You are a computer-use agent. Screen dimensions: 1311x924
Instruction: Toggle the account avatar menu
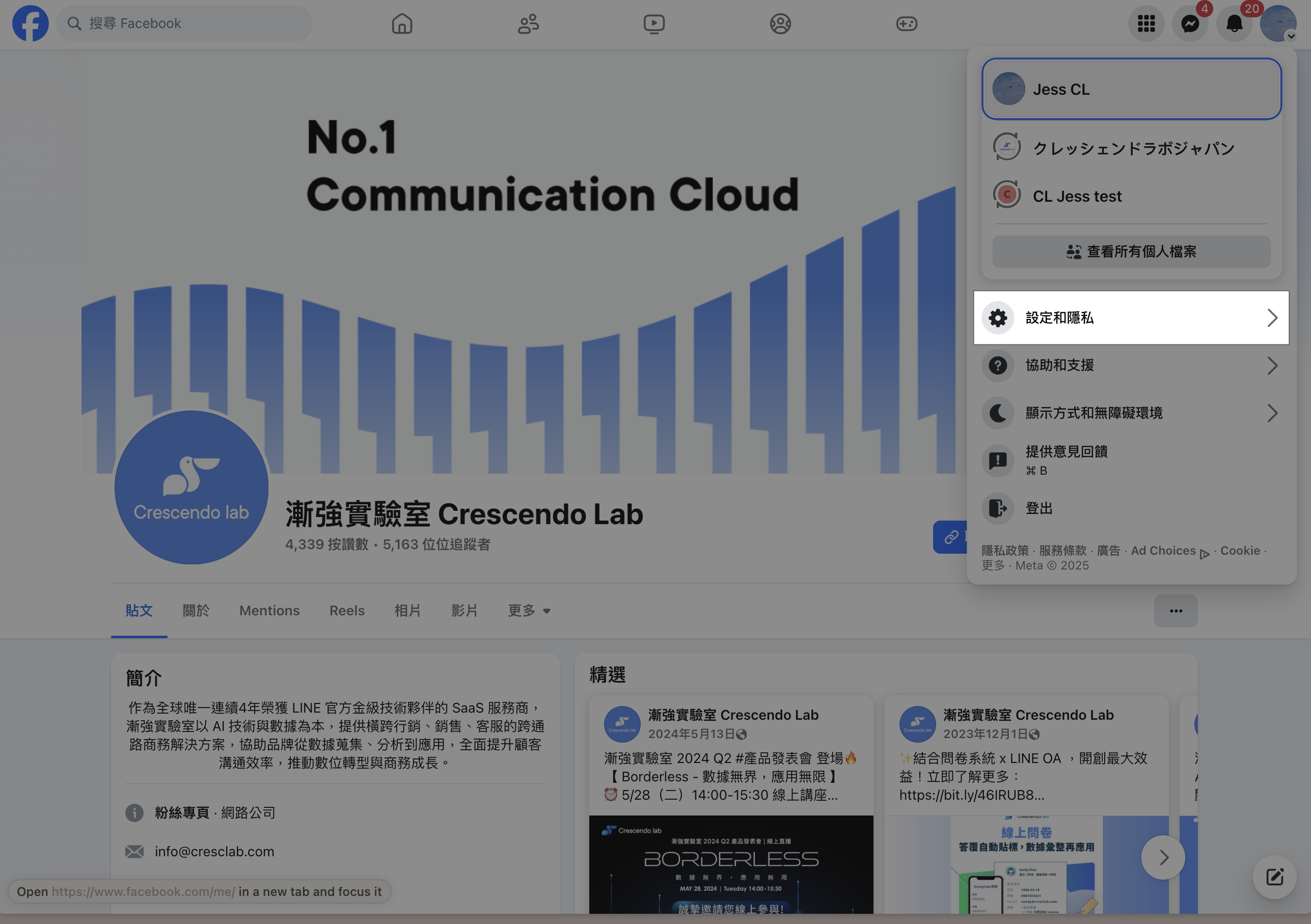pyautogui.click(x=1278, y=23)
